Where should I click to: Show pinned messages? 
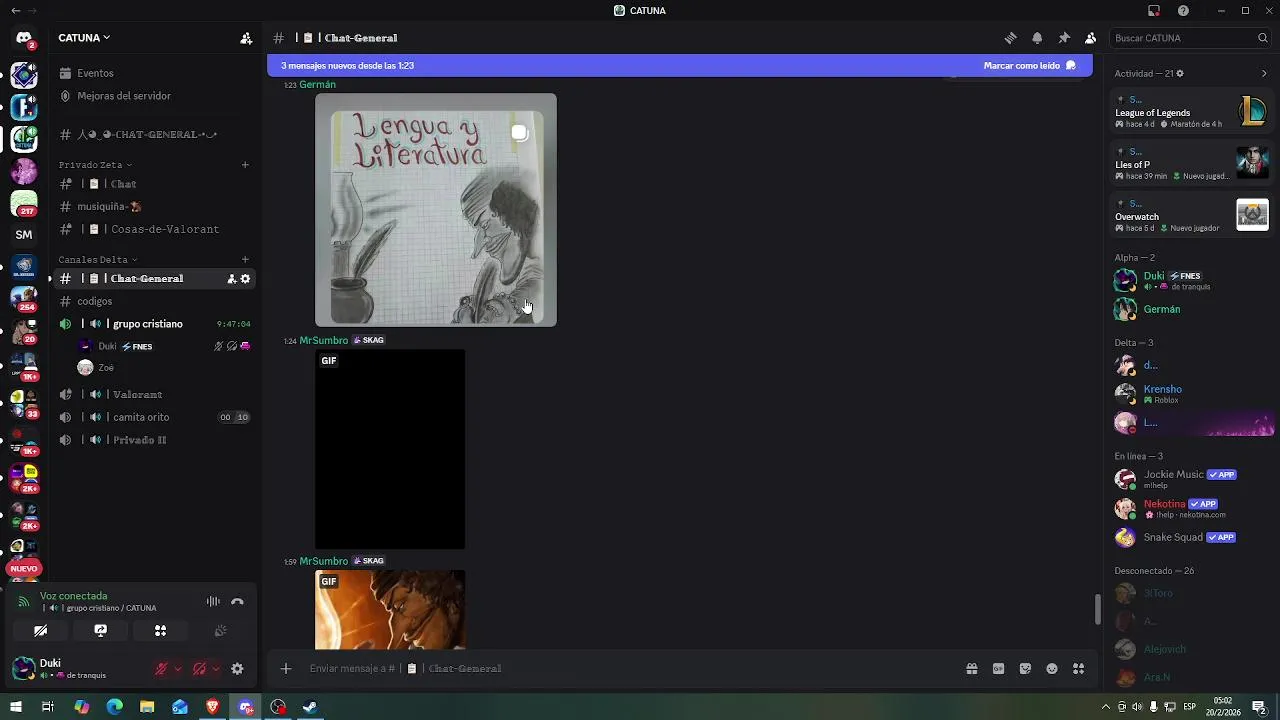coord(1064,38)
